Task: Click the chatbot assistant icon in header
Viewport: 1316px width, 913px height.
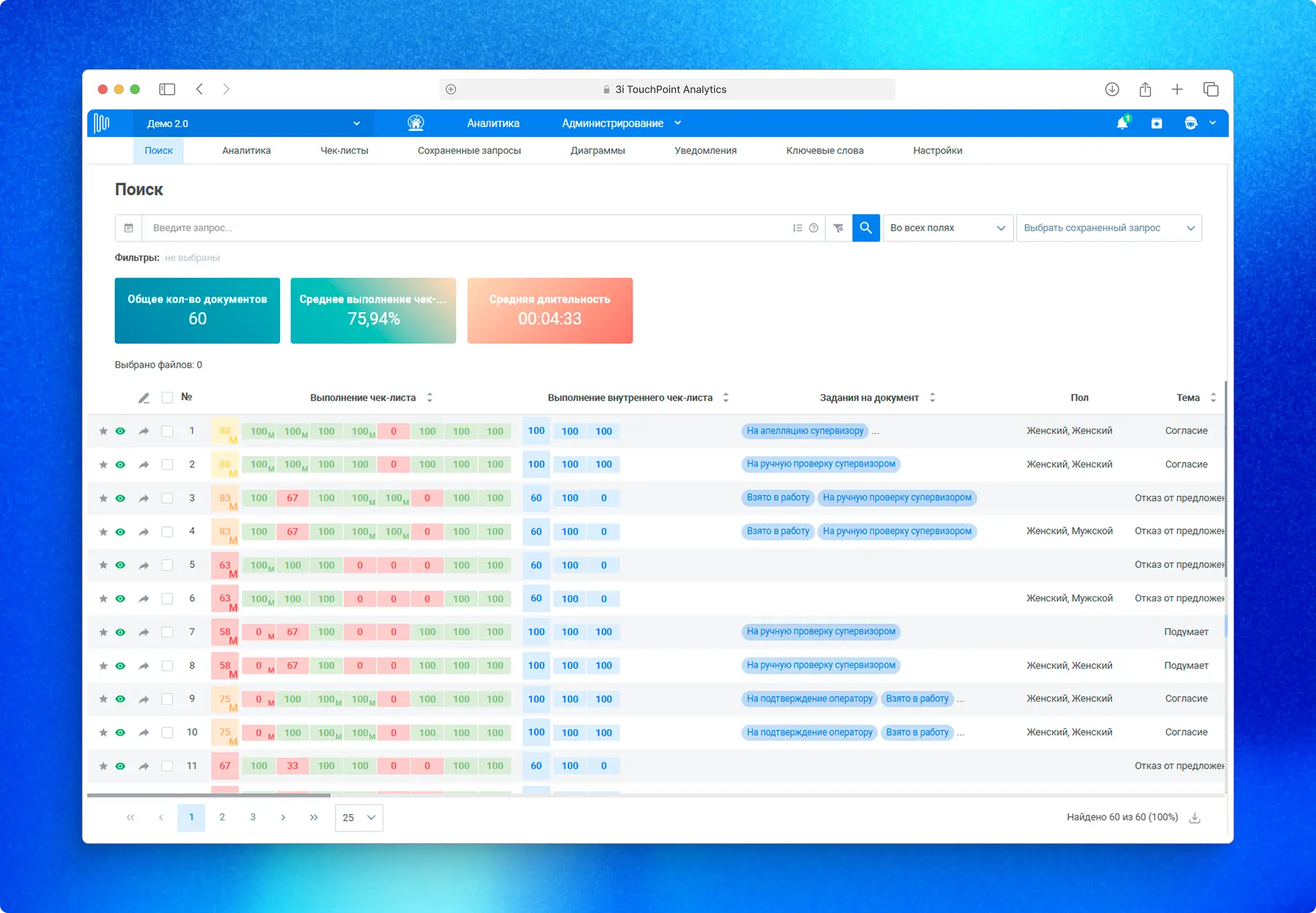Action: coord(1190,123)
